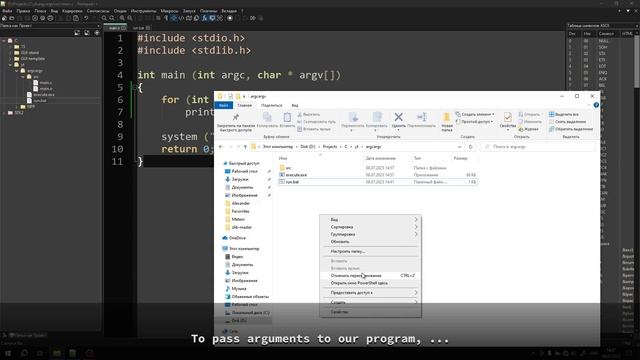Screen dimensions: 640x360
Task: Click the refresh button beside address bar
Action: coord(471,147)
